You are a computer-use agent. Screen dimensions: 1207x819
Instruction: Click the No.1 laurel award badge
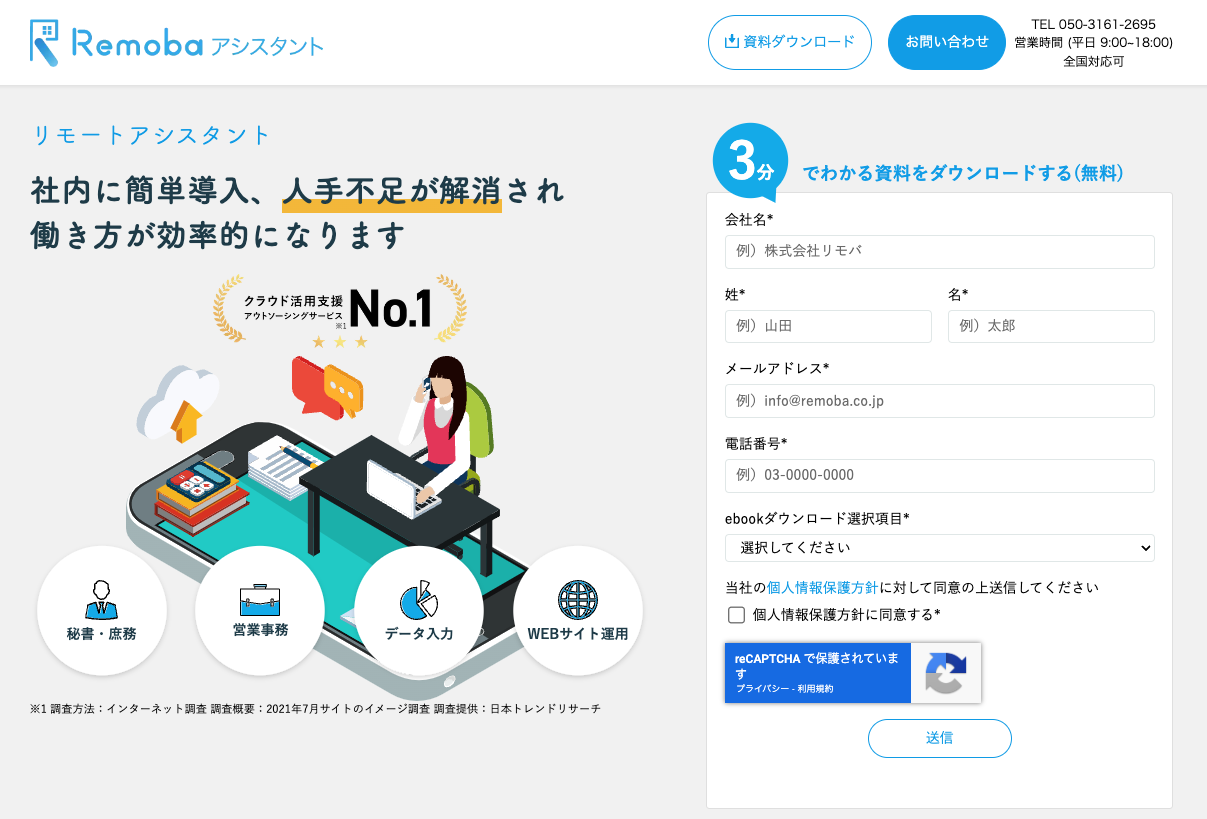tap(339, 311)
